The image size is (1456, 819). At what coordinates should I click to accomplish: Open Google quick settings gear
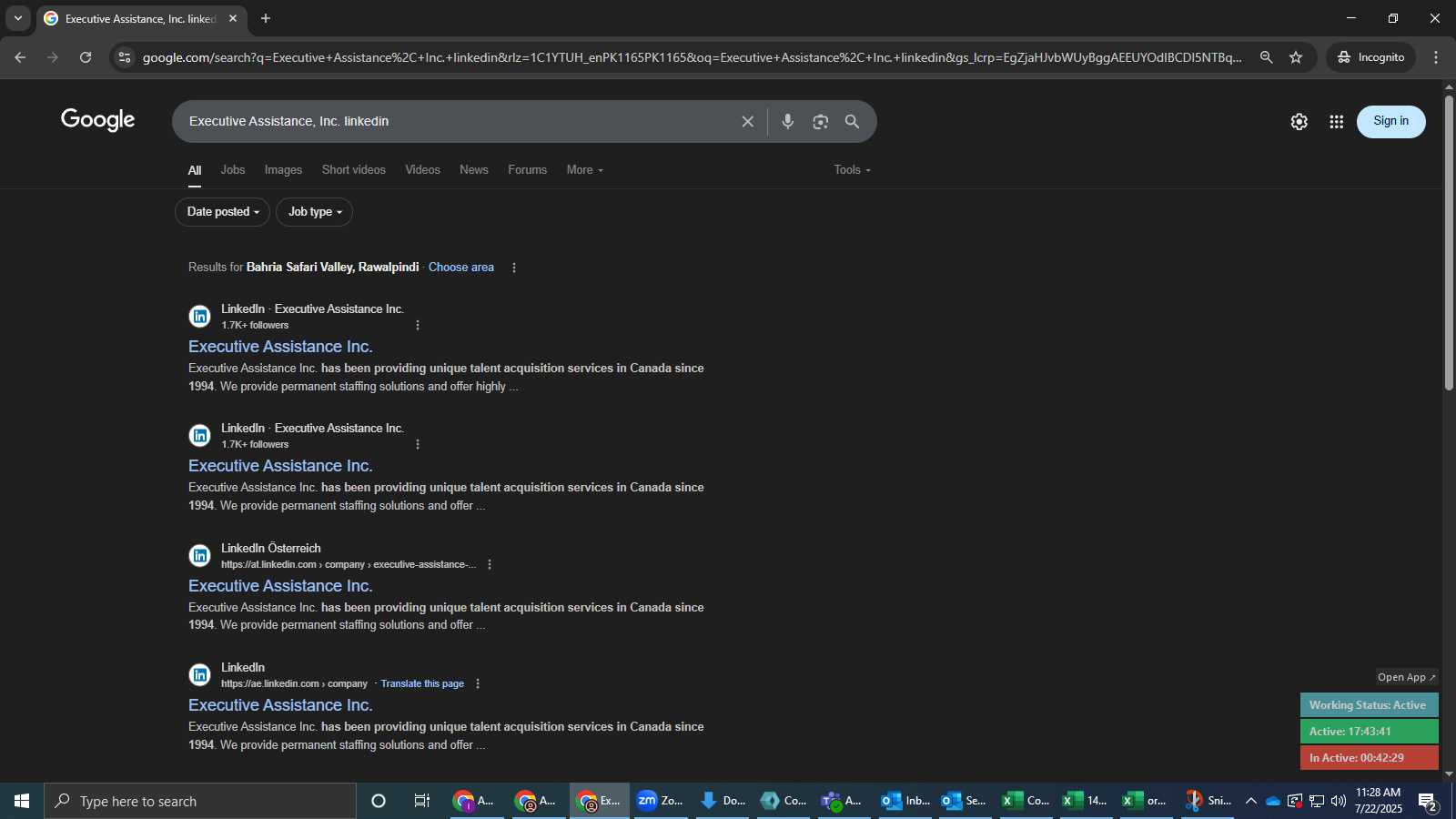pyautogui.click(x=1299, y=122)
